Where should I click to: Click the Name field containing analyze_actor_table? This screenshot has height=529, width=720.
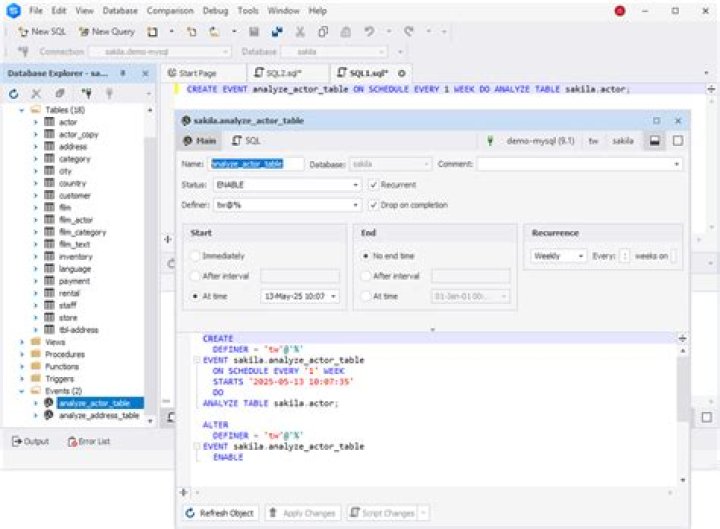(256, 164)
